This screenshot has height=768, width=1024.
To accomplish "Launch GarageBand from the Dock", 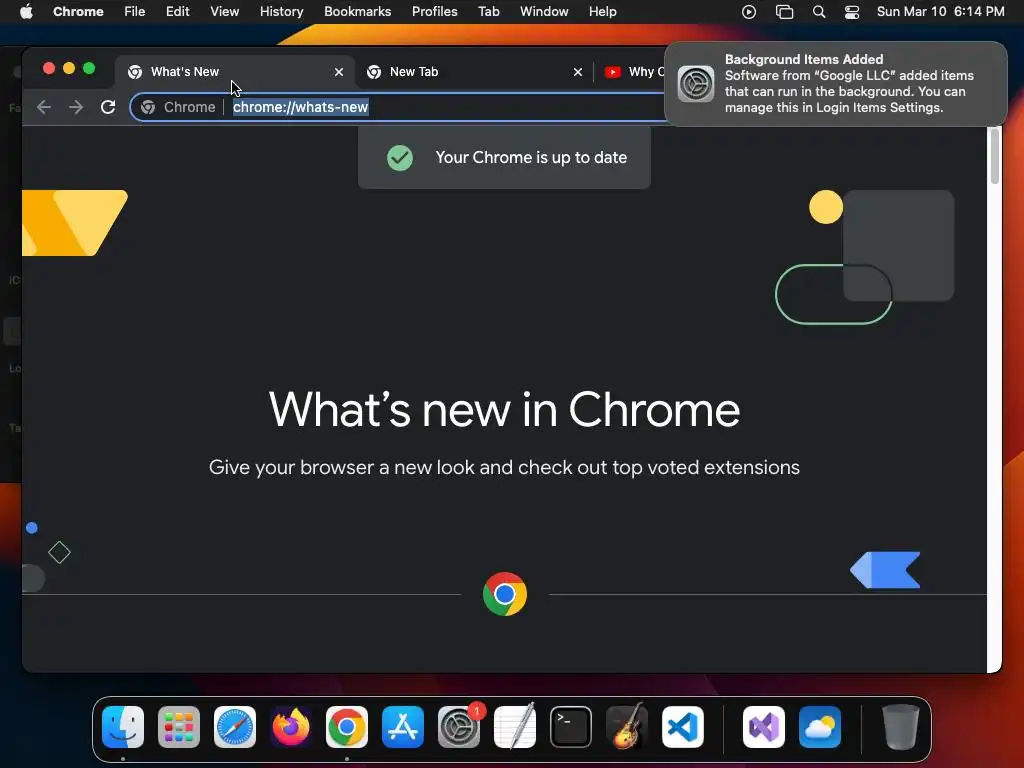I will (x=627, y=727).
